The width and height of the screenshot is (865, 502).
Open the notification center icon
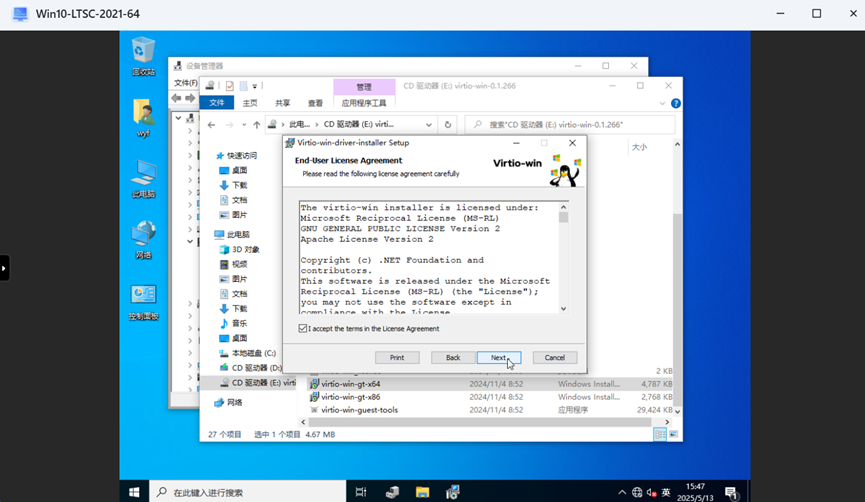[x=731, y=493]
